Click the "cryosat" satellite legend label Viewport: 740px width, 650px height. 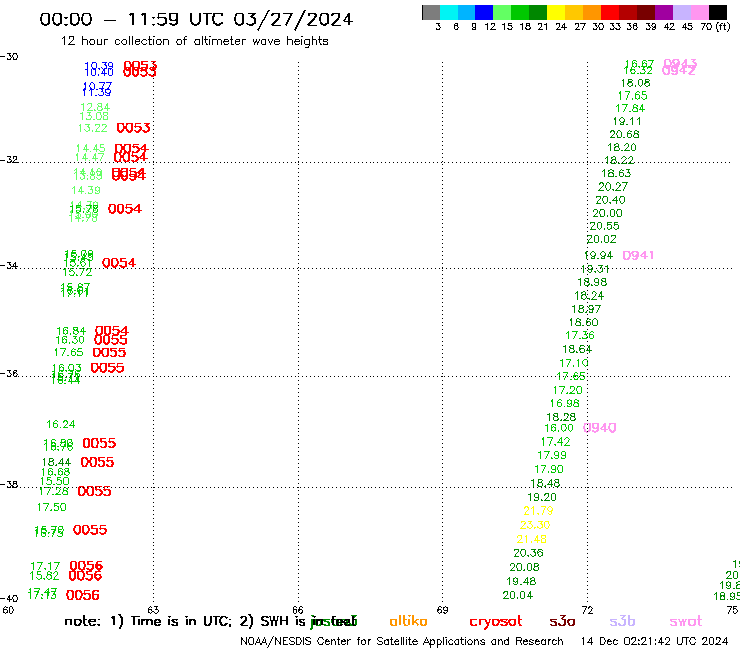[496, 622]
